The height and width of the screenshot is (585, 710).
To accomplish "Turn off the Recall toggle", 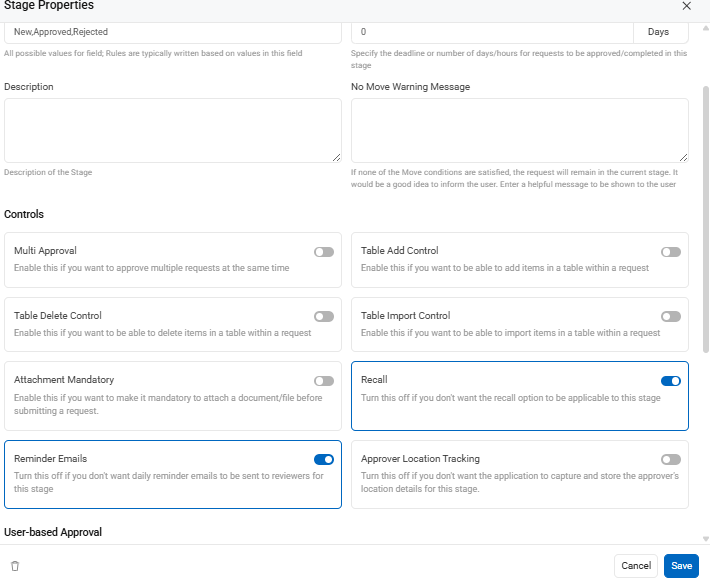I will point(671,381).
